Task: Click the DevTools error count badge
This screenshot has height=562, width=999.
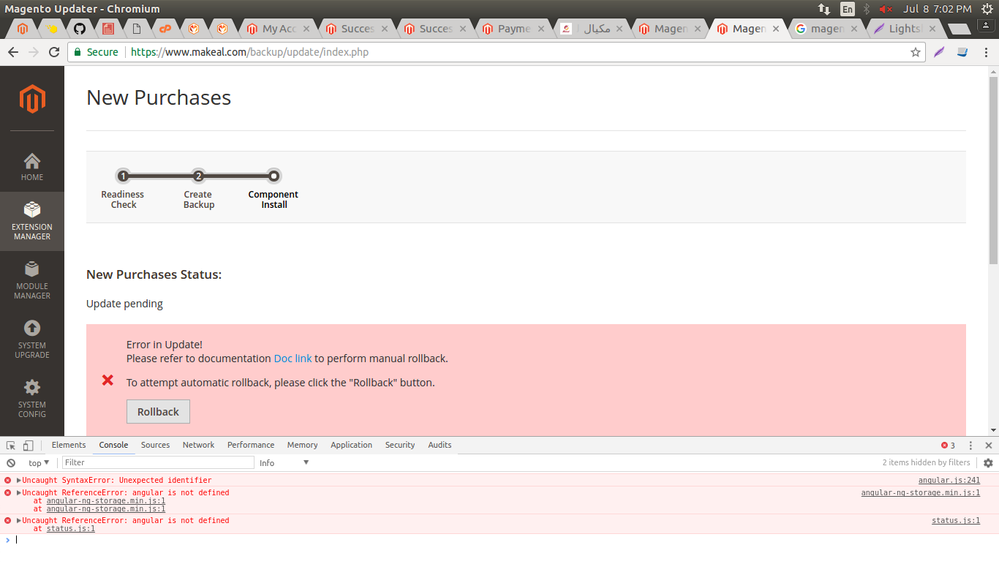Action: (948, 445)
